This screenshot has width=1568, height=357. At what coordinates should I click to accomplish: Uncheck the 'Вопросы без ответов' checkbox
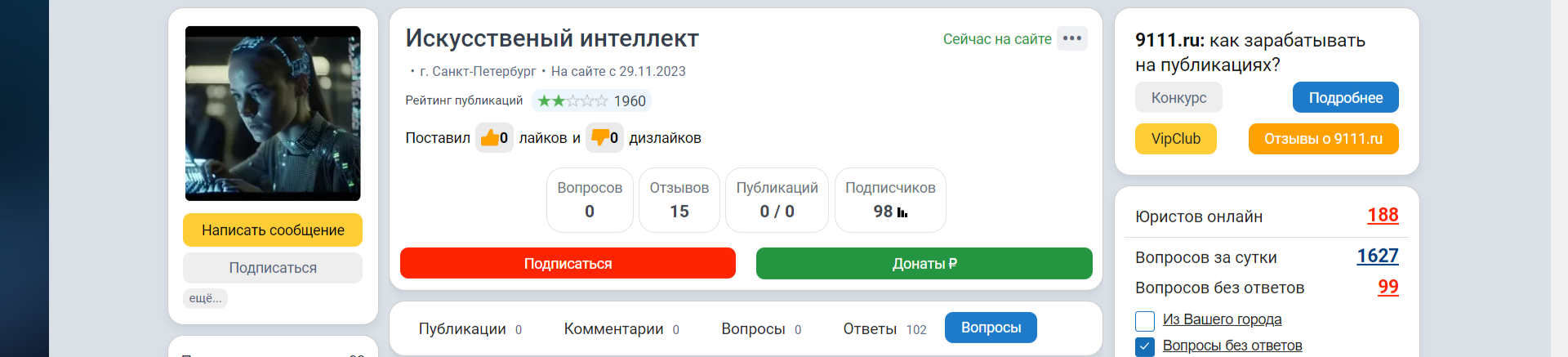point(1145,346)
